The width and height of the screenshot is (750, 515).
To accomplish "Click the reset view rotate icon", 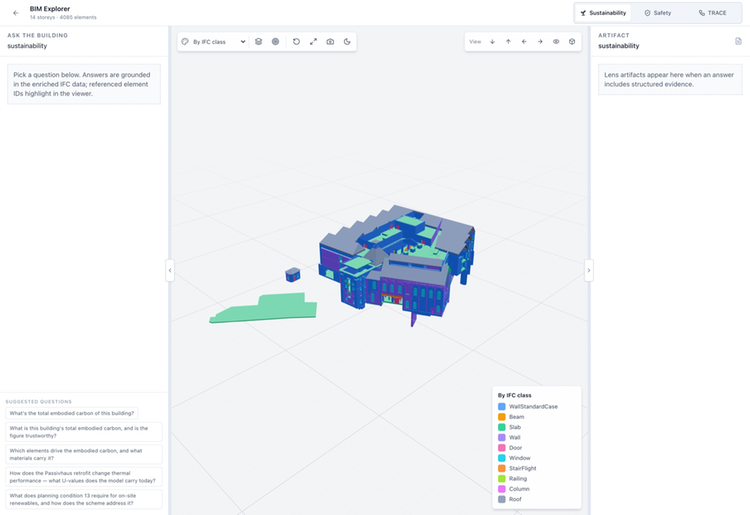I will 297,42.
